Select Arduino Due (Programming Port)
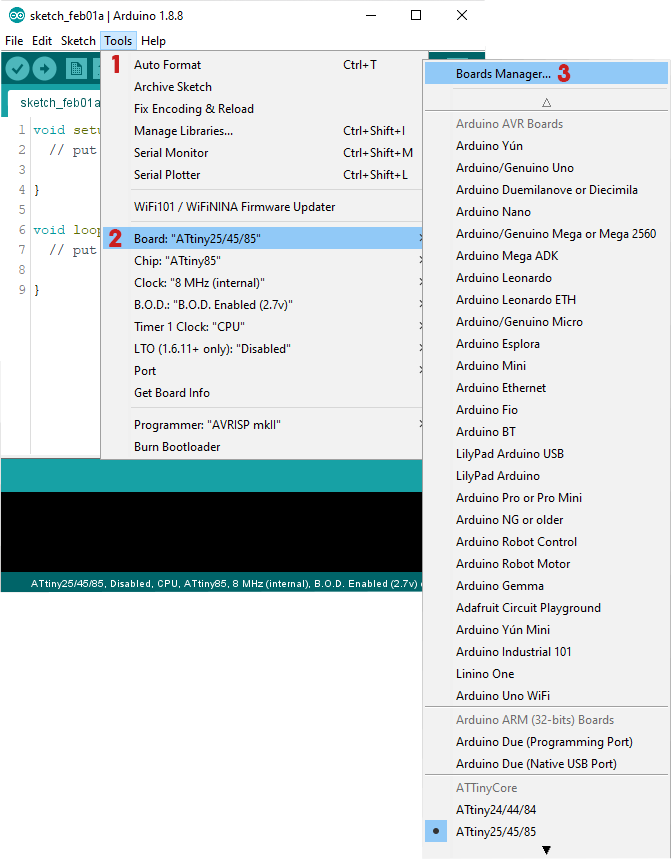 [546, 741]
